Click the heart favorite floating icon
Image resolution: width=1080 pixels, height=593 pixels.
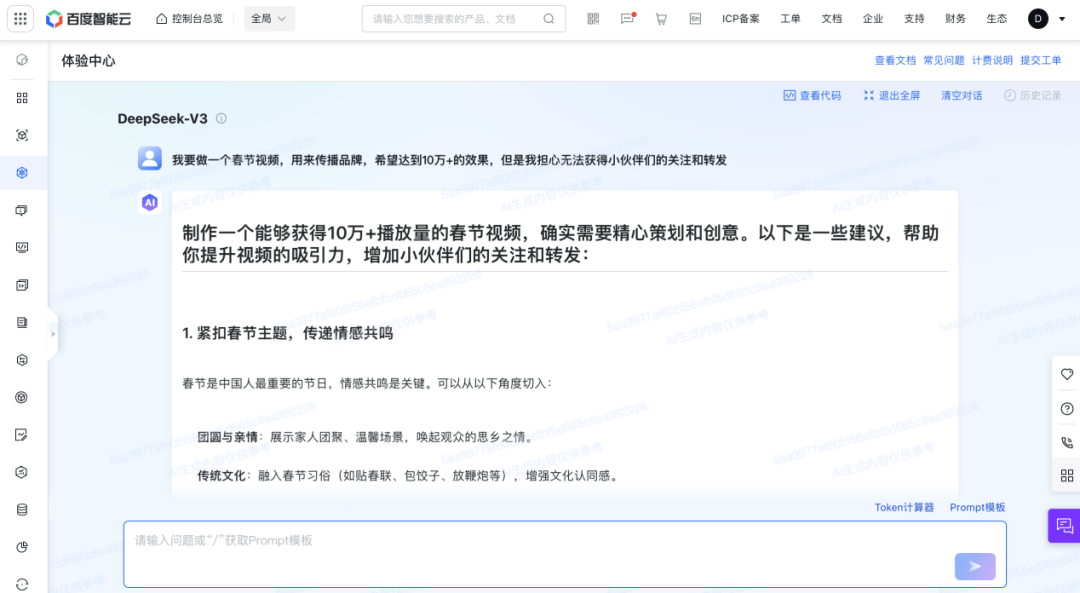click(1067, 375)
